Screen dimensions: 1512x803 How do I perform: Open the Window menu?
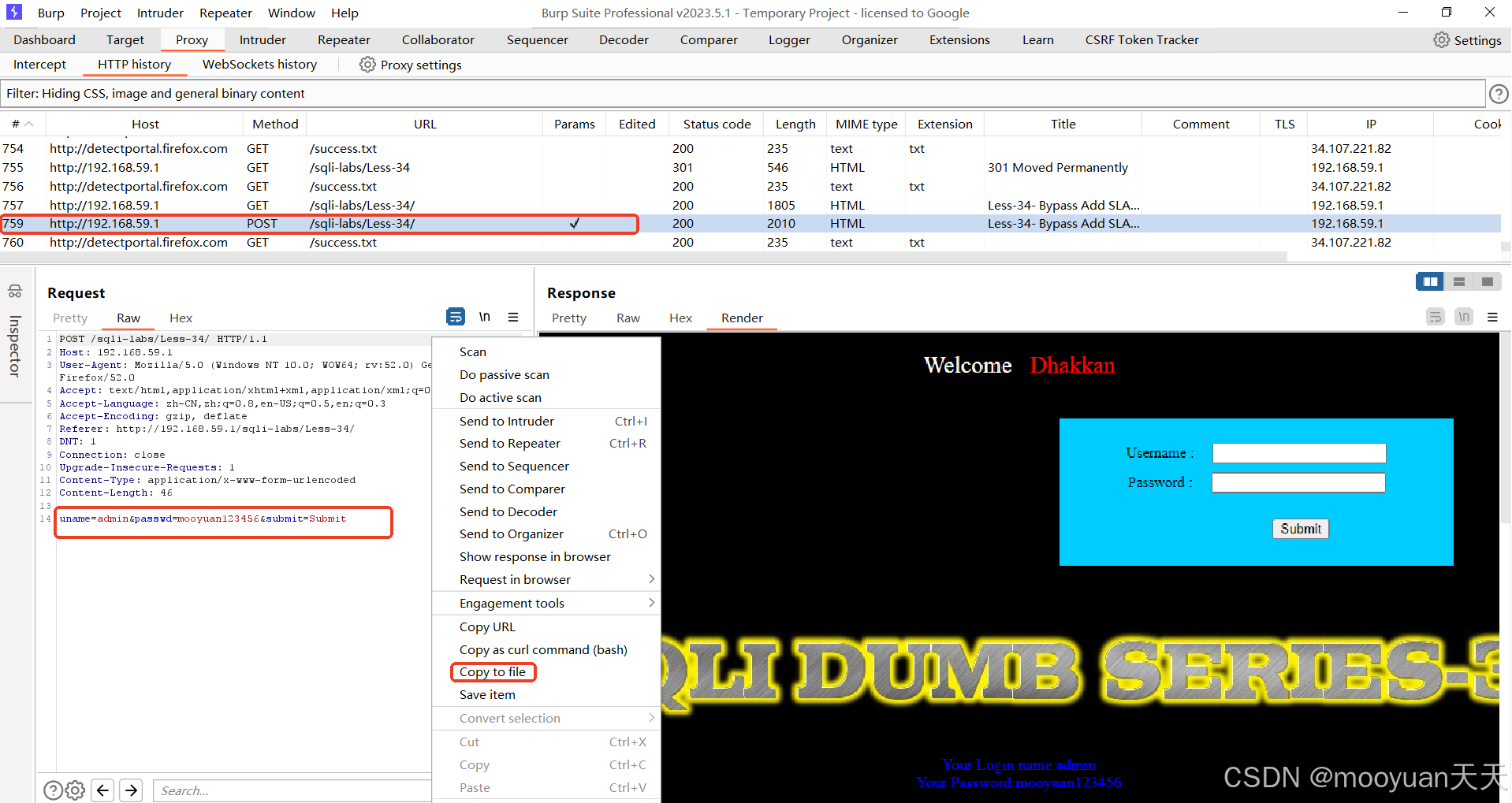(x=291, y=13)
